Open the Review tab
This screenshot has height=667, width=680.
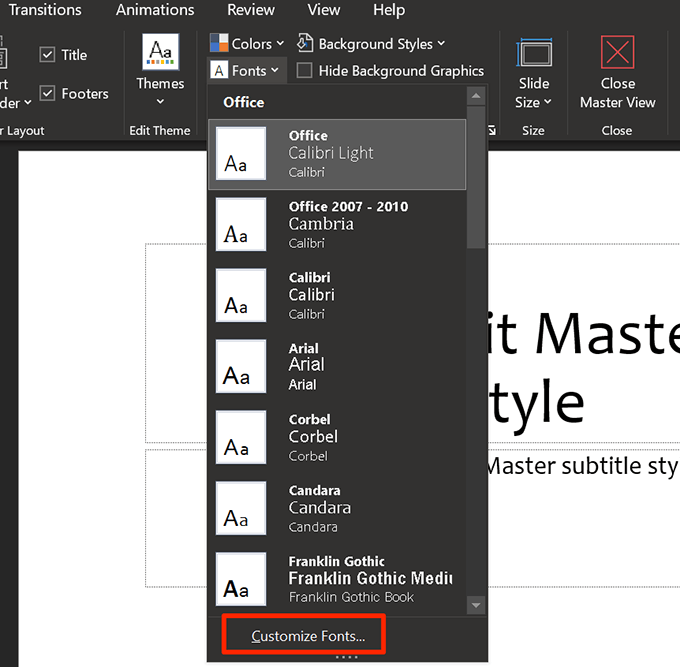[x=251, y=10]
